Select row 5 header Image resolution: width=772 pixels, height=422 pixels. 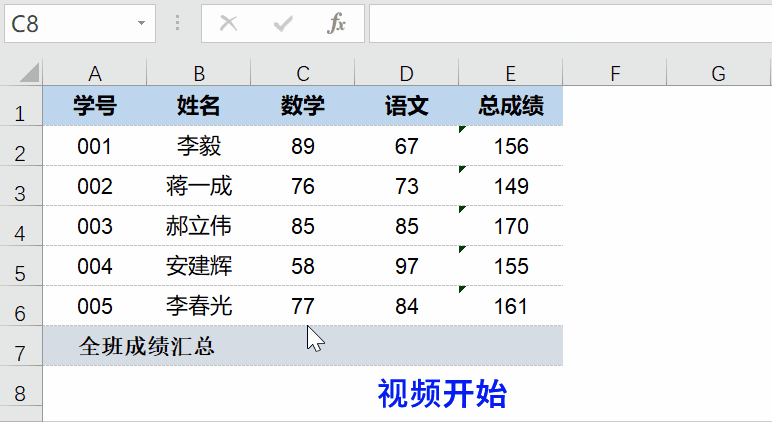pyautogui.click(x=21, y=266)
